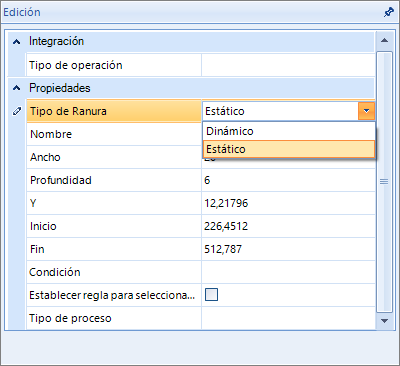400x366 pixels.
Task: Open the Tipo de Ranura dropdown arrow
Action: point(367,111)
